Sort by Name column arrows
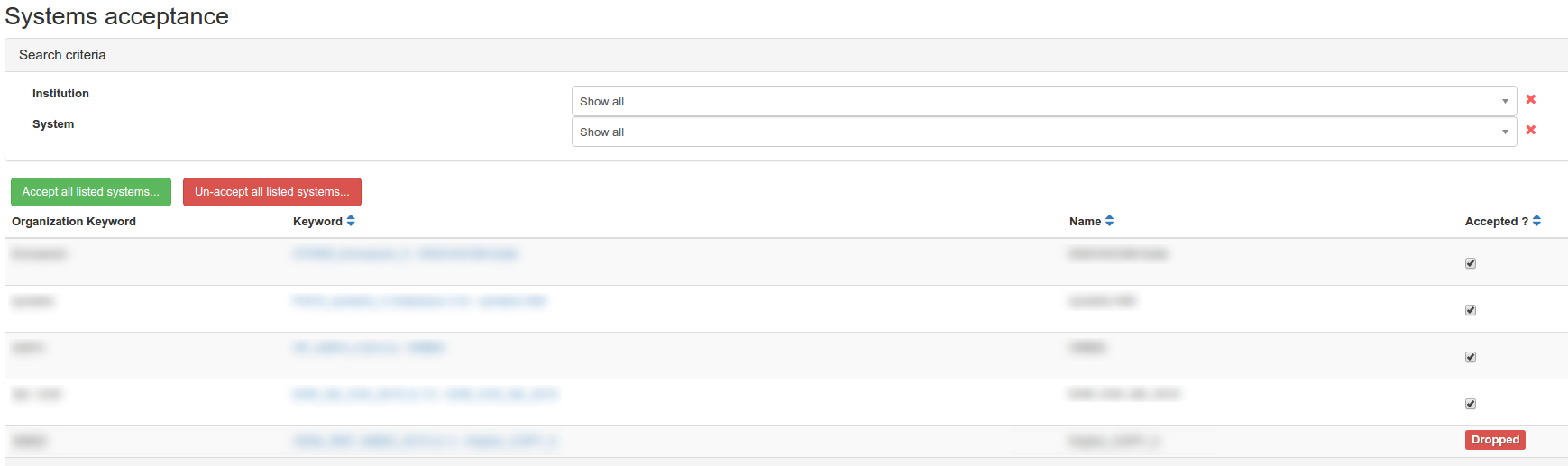This screenshot has height=466, width=1568. (x=1110, y=221)
